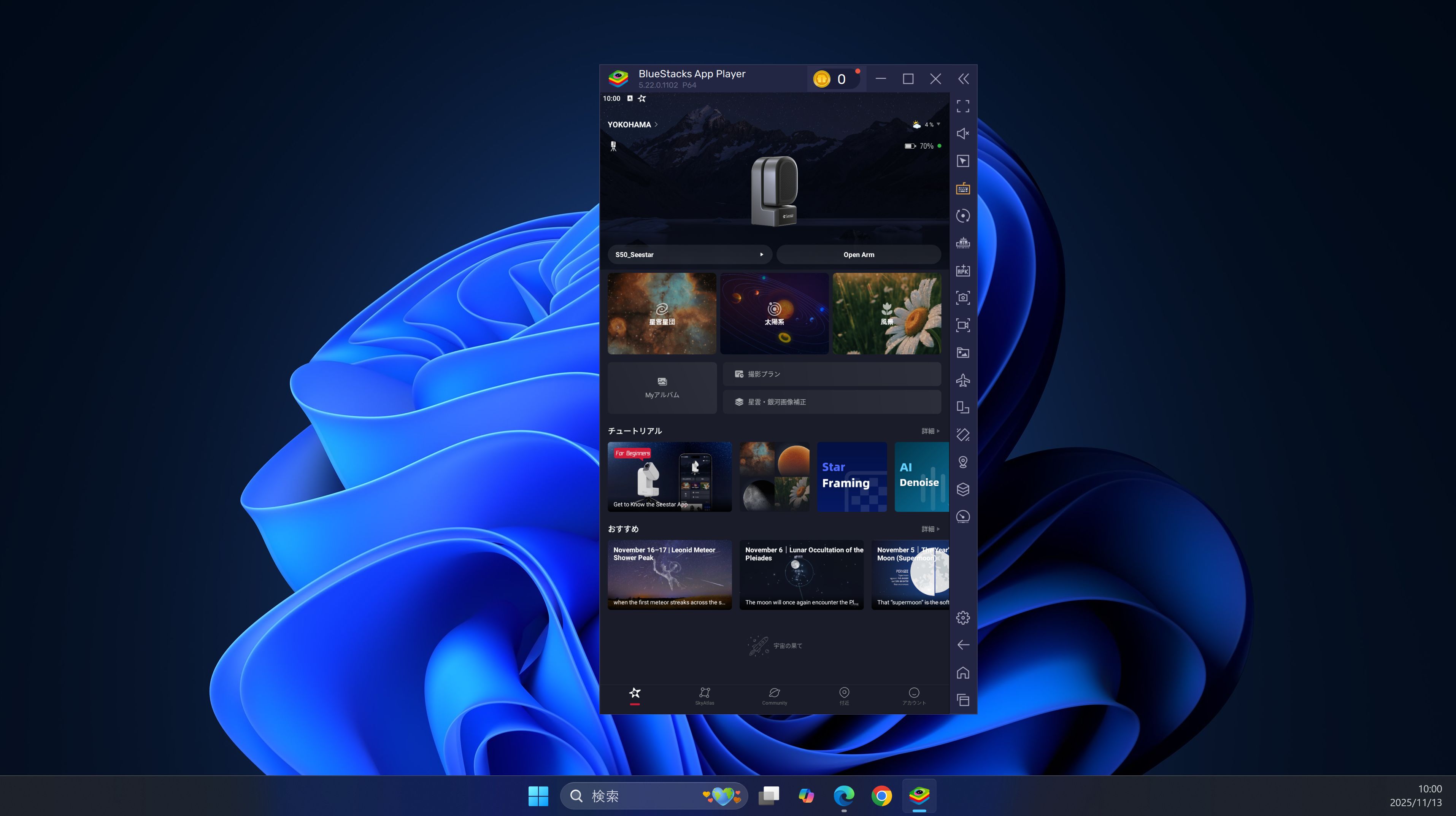Switch to the Community tab
The width and height of the screenshot is (1456, 816).
[x=774, y=695]
